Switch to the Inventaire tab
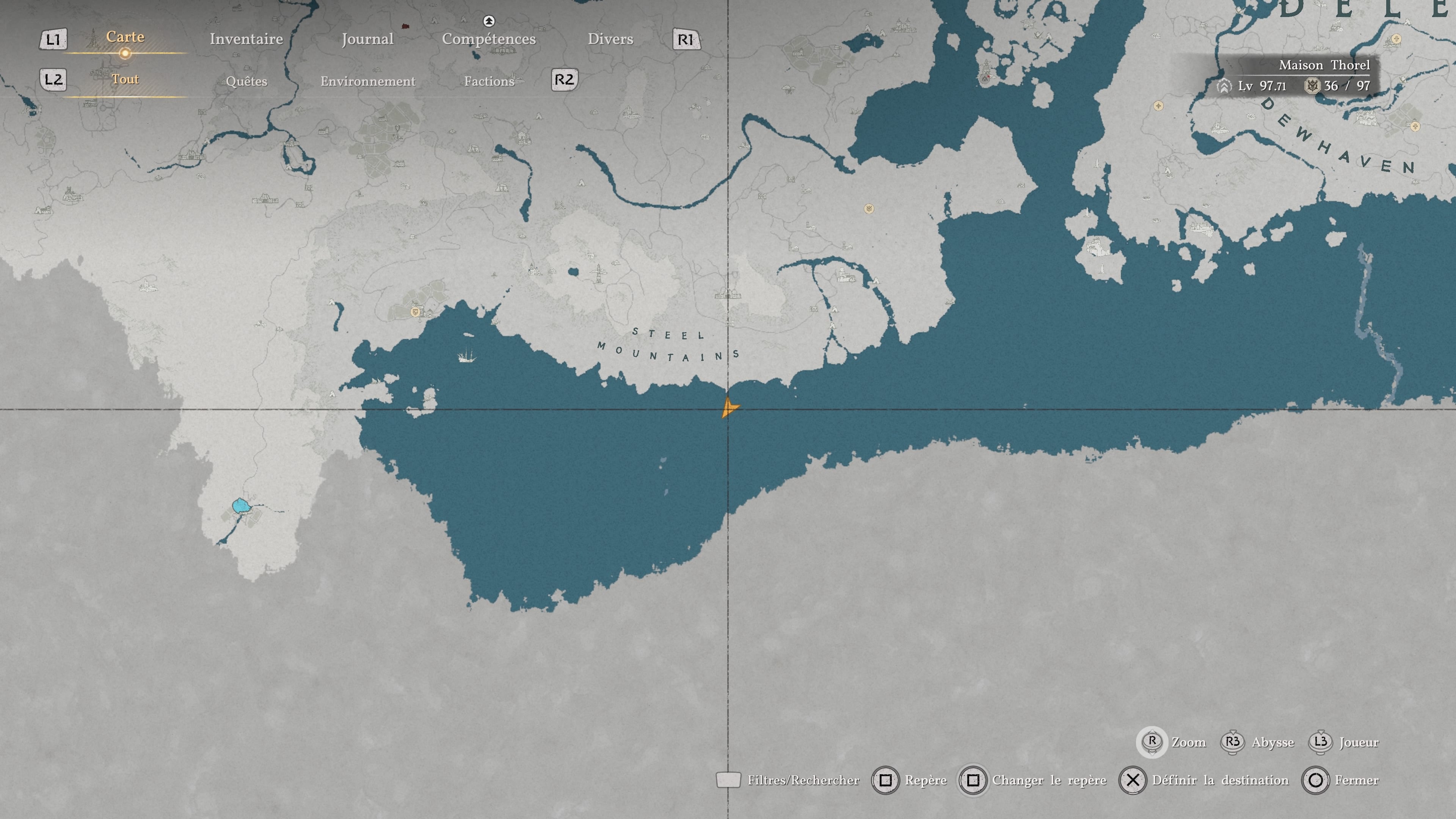The height and width of the screenshot is (819, 1456). 246,39
